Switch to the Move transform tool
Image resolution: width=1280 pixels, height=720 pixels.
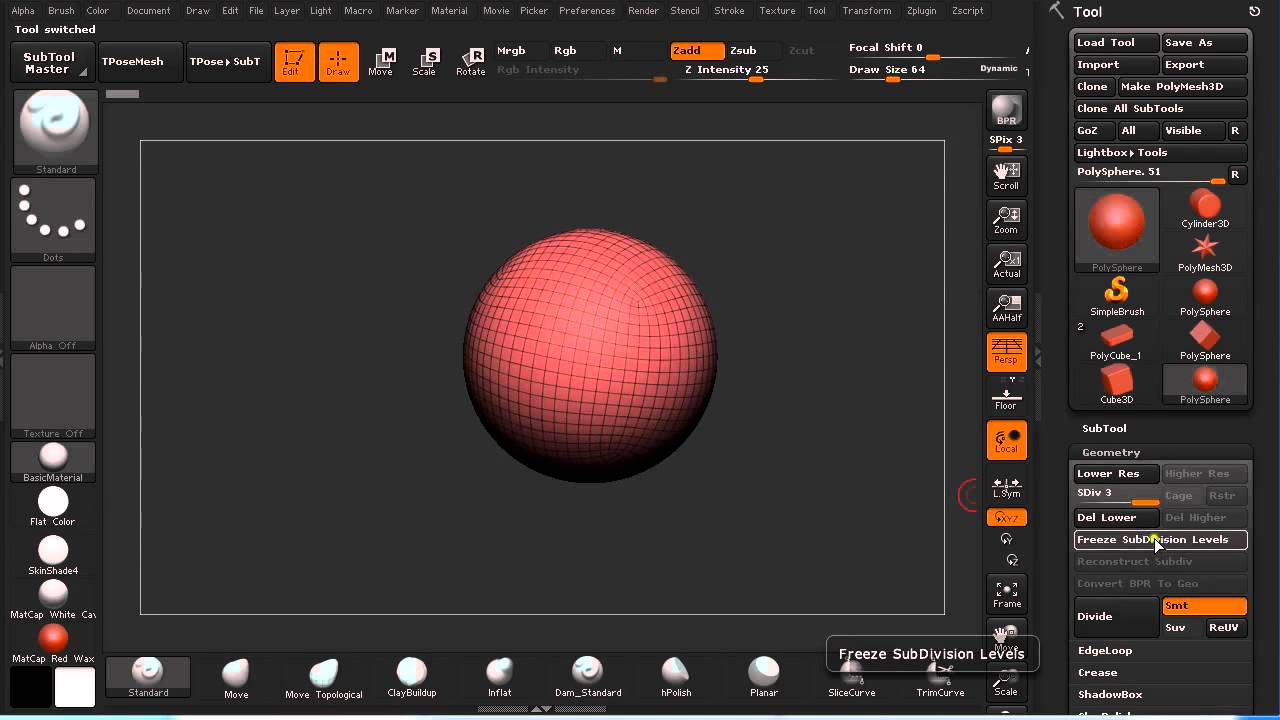[x=380, y=62]
